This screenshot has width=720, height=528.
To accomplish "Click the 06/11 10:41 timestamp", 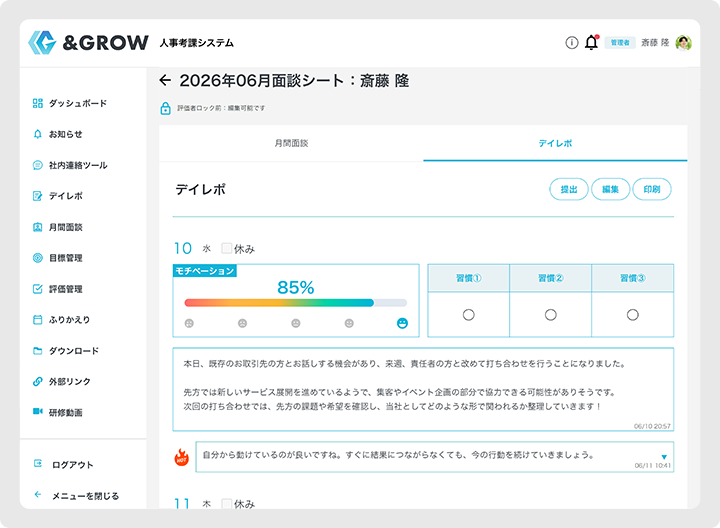I will [652, 466].
